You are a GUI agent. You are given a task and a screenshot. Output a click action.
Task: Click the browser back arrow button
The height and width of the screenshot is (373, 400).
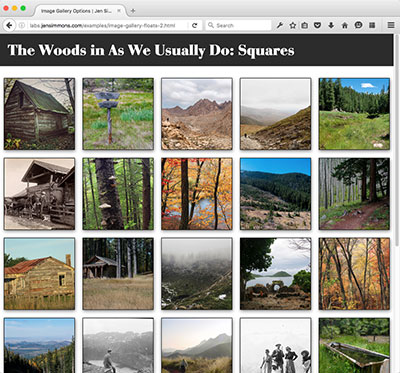click(9, 25)
